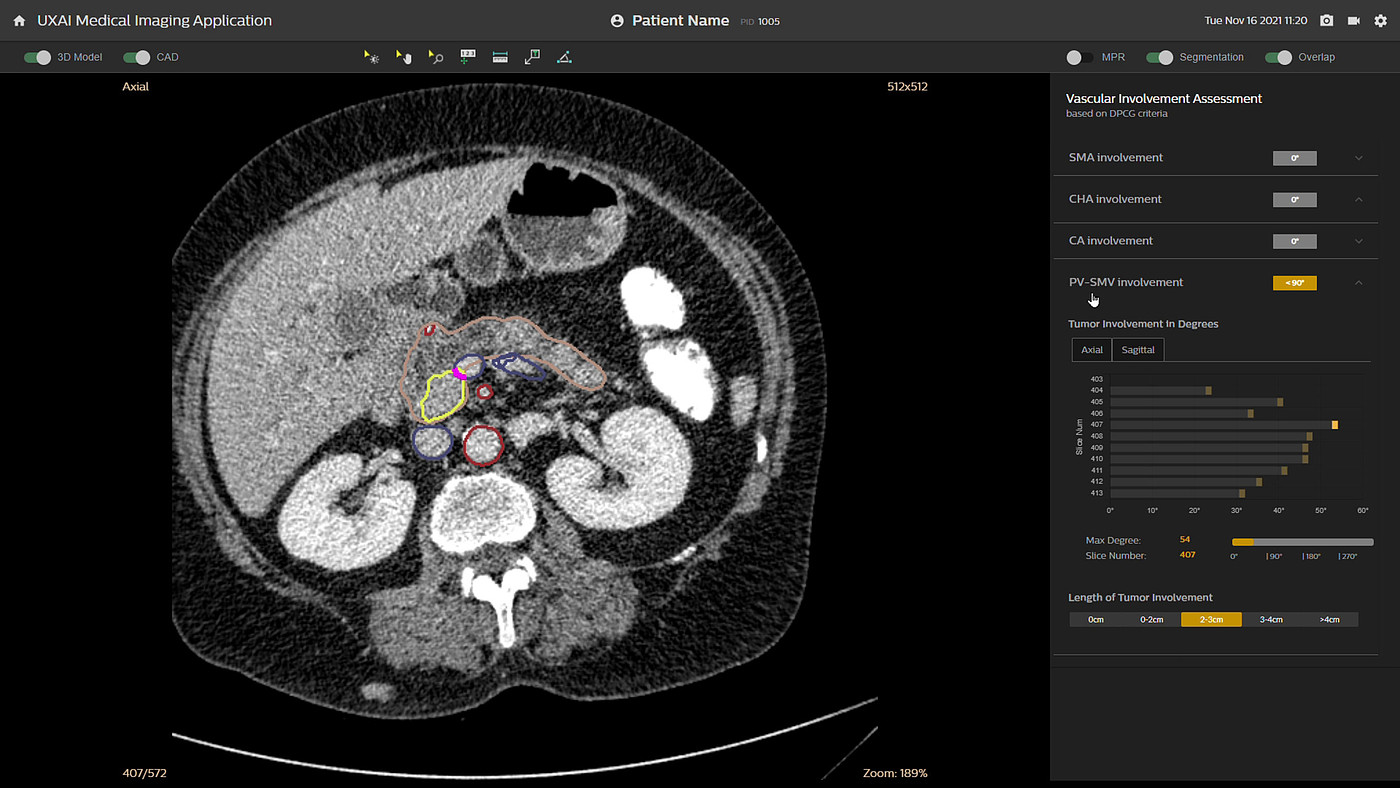Select the zoom magnifier tool

point(435,58)
